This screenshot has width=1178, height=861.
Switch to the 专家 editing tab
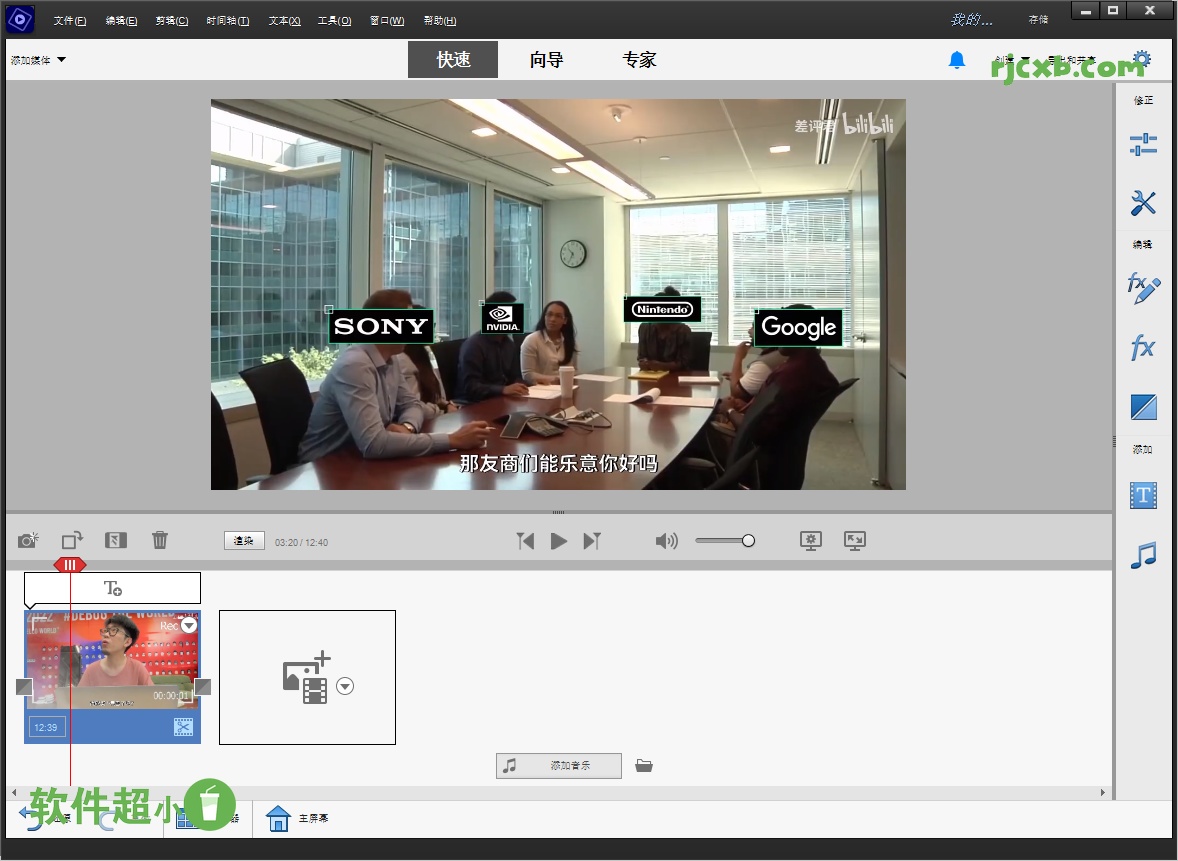pyautogui.click(x=638, y=59)
